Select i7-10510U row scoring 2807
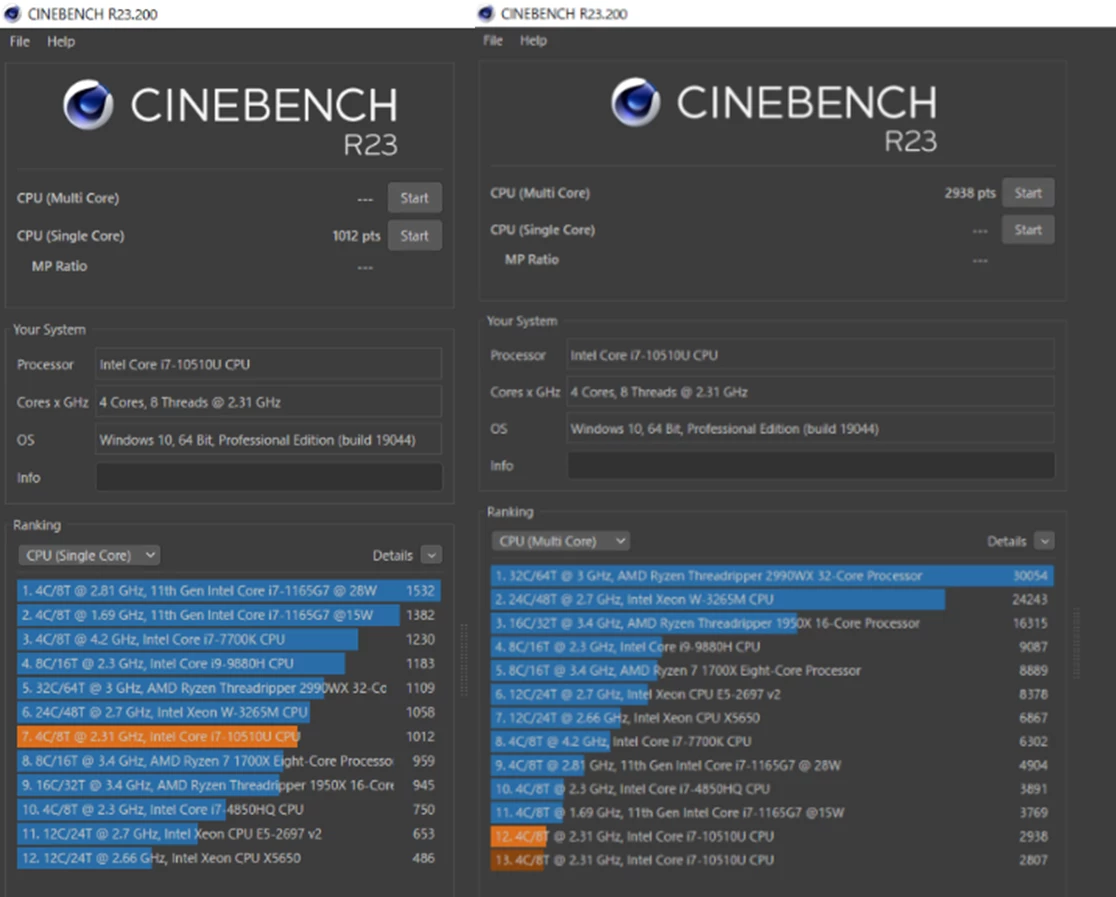The width and height of the screenshot is (1116, 897). [772, 860]
